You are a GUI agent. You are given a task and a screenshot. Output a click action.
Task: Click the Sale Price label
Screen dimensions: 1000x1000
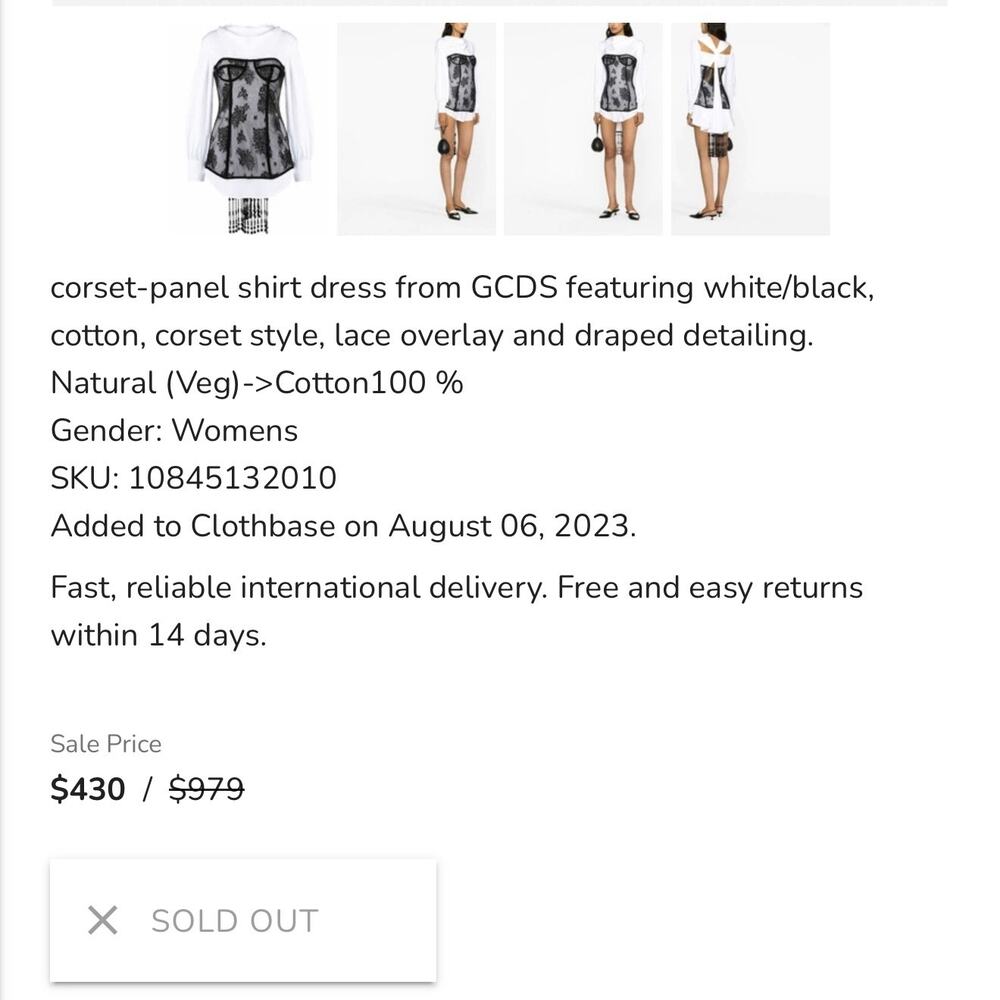click(x=106, y=744)
